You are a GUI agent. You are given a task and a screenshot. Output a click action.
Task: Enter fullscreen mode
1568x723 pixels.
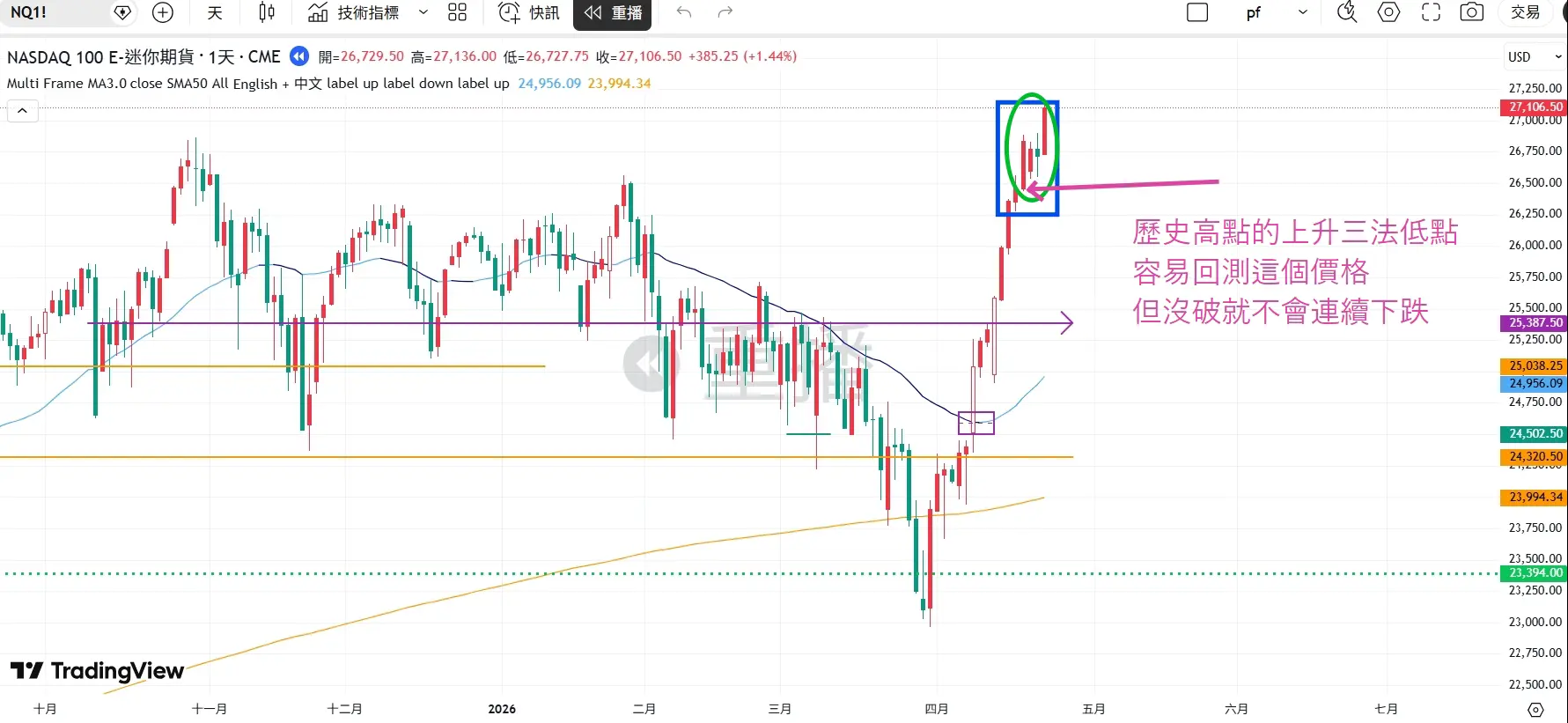pyautogui.click(x=1431, y=12)
